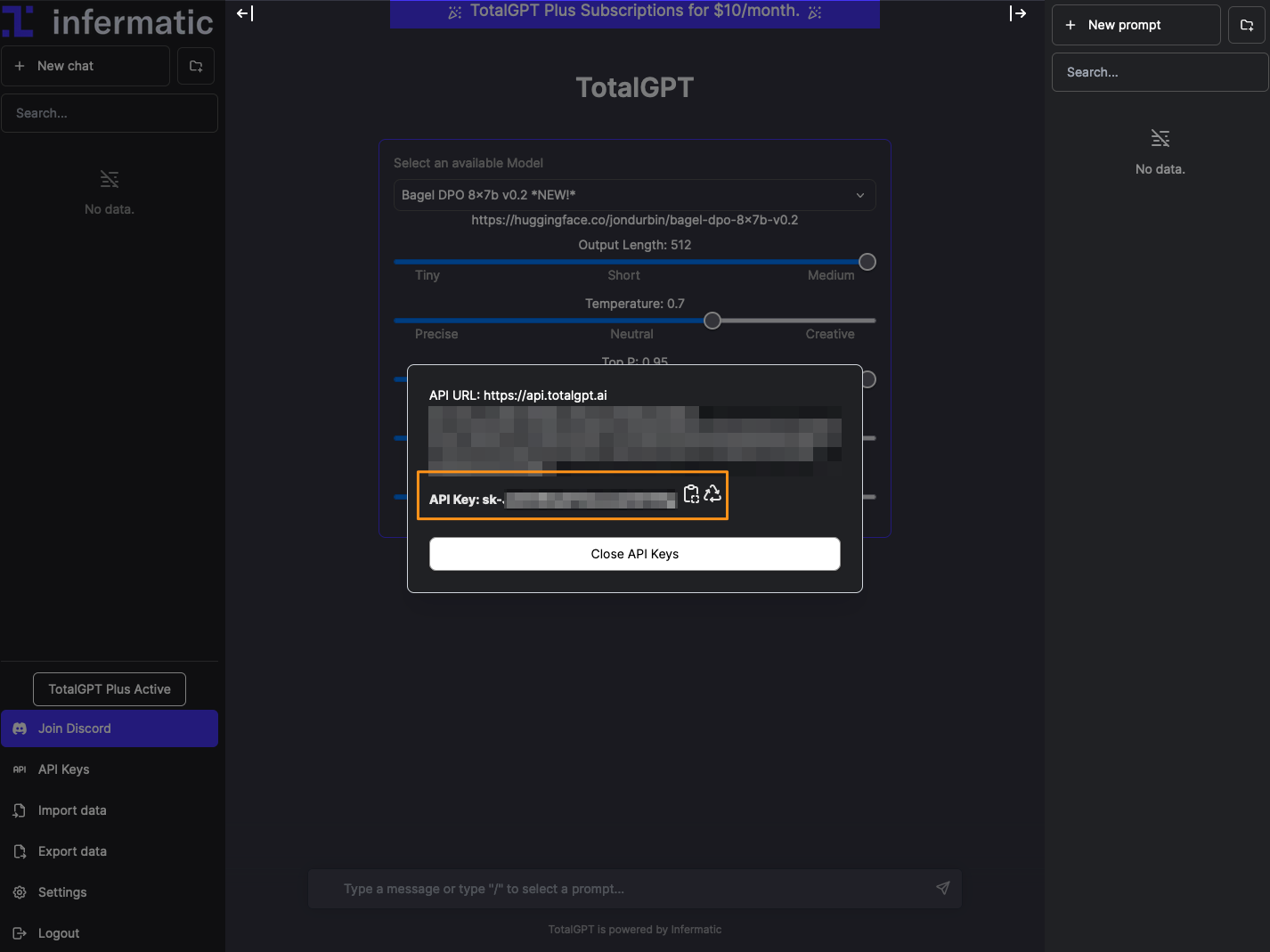Click Logout in the sidebar
1270x952 pixels.
(x=20, y=933)
